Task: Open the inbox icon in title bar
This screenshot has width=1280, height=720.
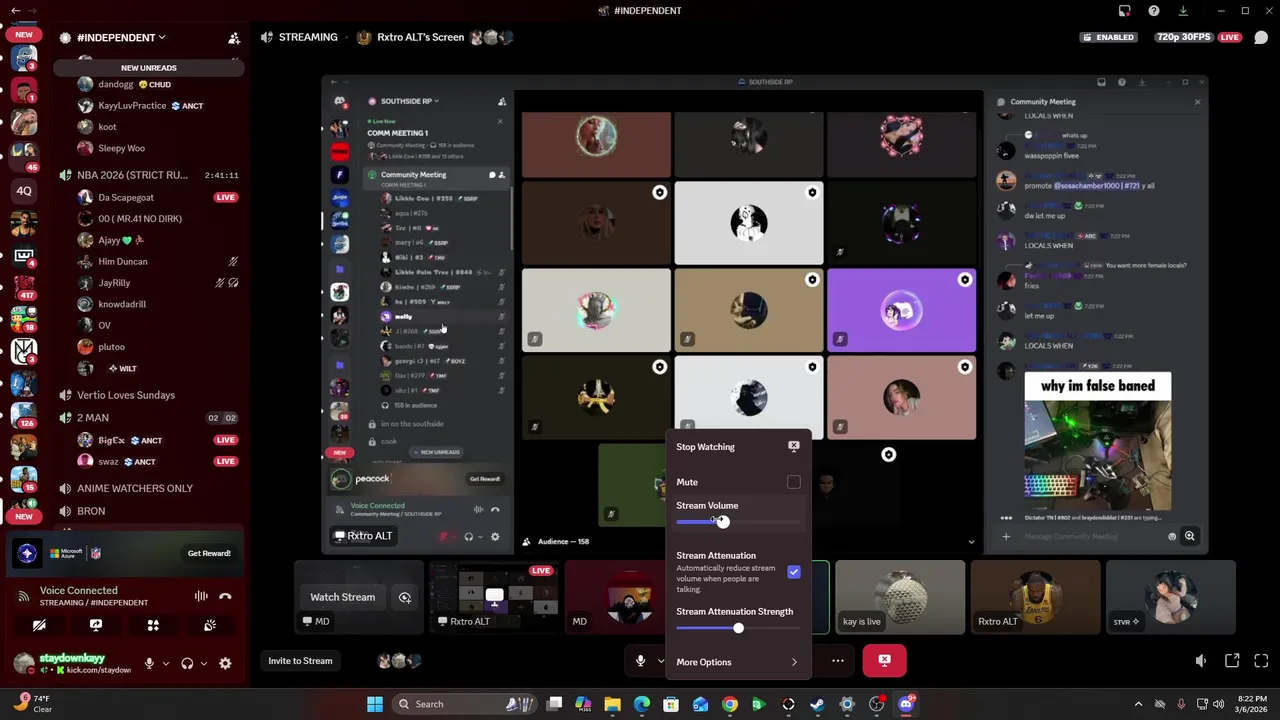Action: pyautogui.click(x=1125, y=11)
